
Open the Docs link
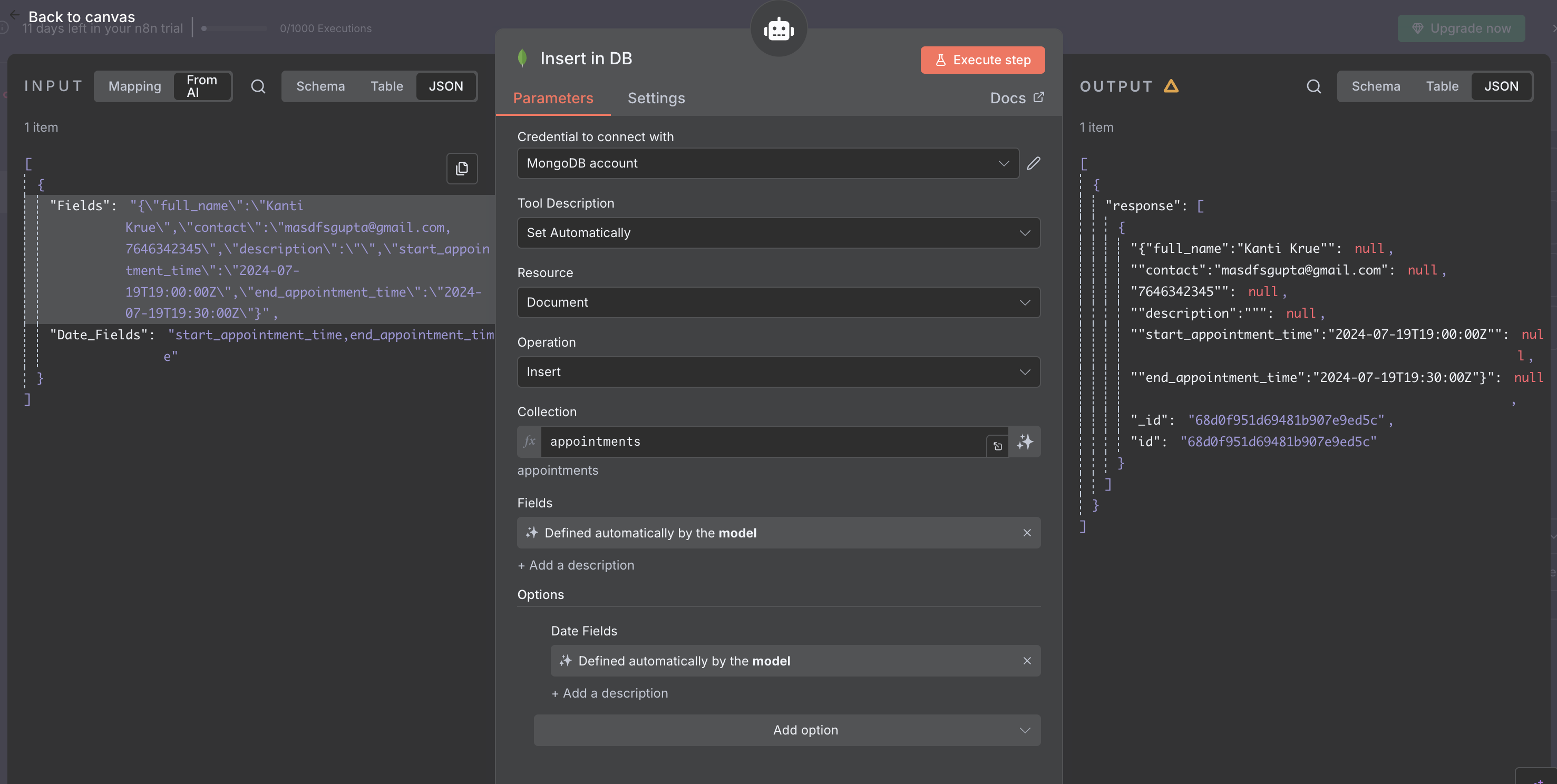1017,97
